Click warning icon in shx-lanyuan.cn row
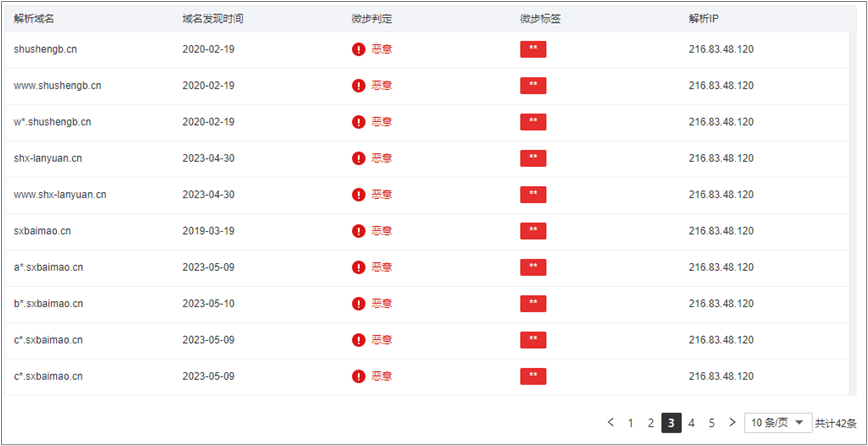The image size is (868, 446). tap(358, 158)
